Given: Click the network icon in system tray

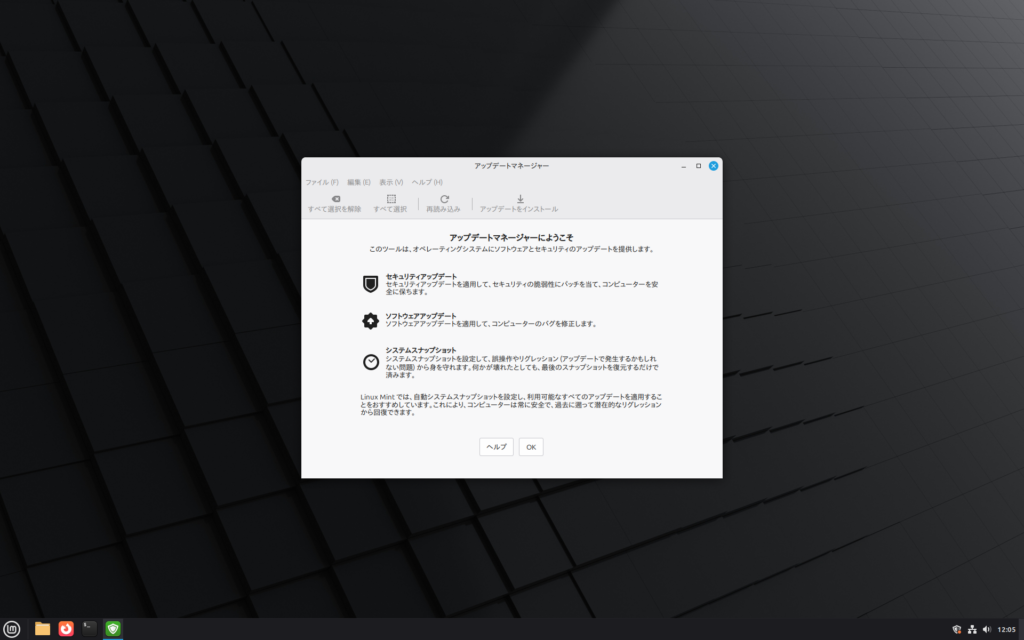Looking at the screenshot, I should click(972, 630).
